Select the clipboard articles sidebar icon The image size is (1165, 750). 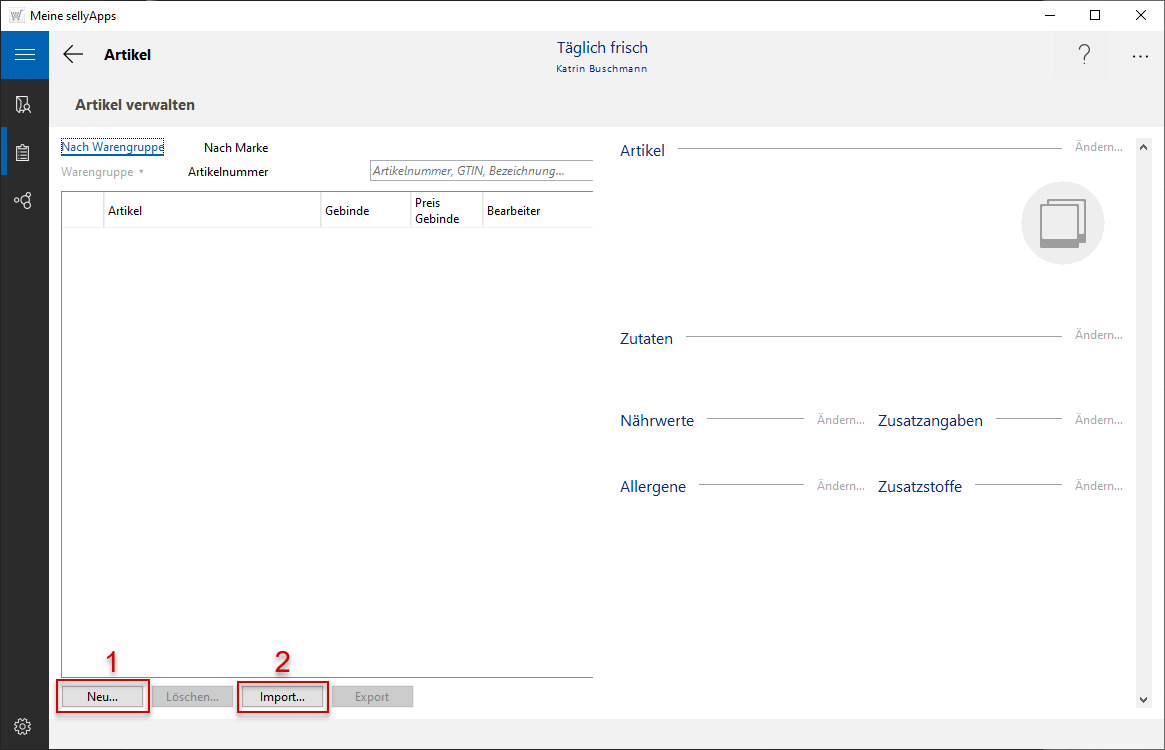coord(24,152)
